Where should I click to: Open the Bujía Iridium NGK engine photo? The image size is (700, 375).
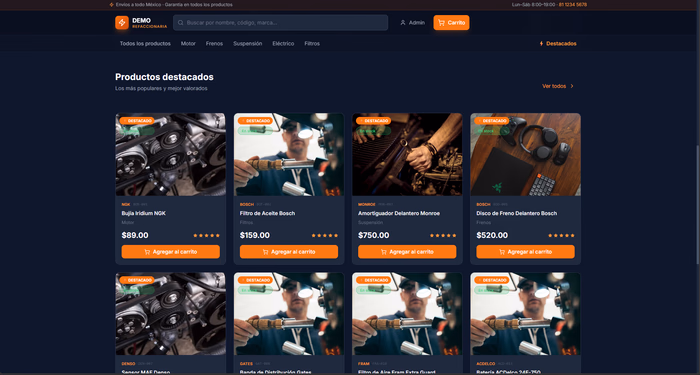171,154
